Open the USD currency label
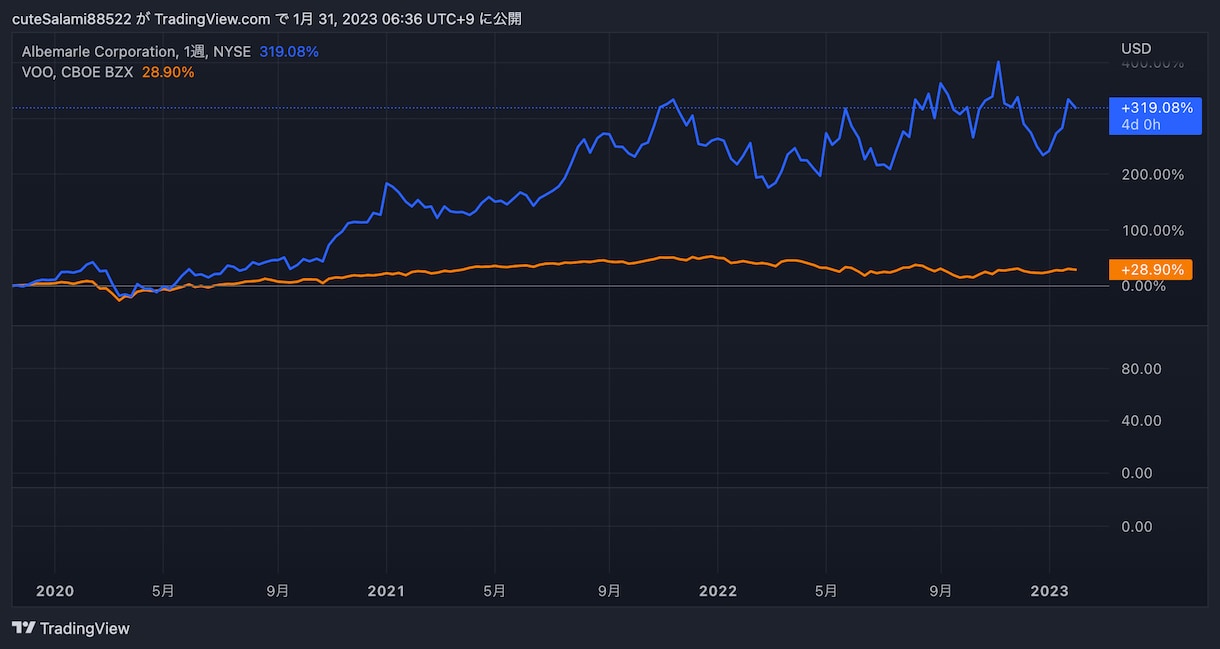The width and height of the screenshot is (1220, 649). pos(1136,48)
